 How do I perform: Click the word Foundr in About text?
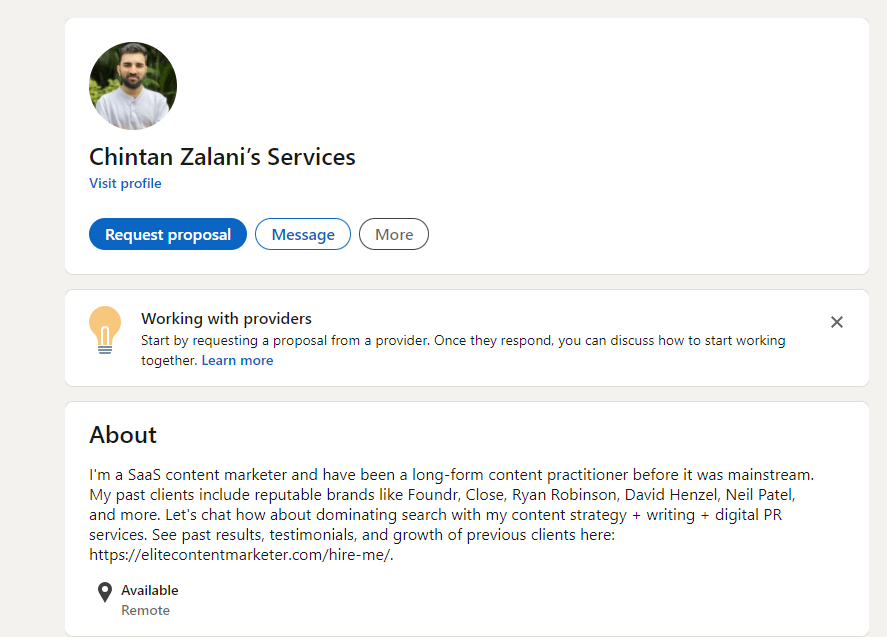(433, 494)
